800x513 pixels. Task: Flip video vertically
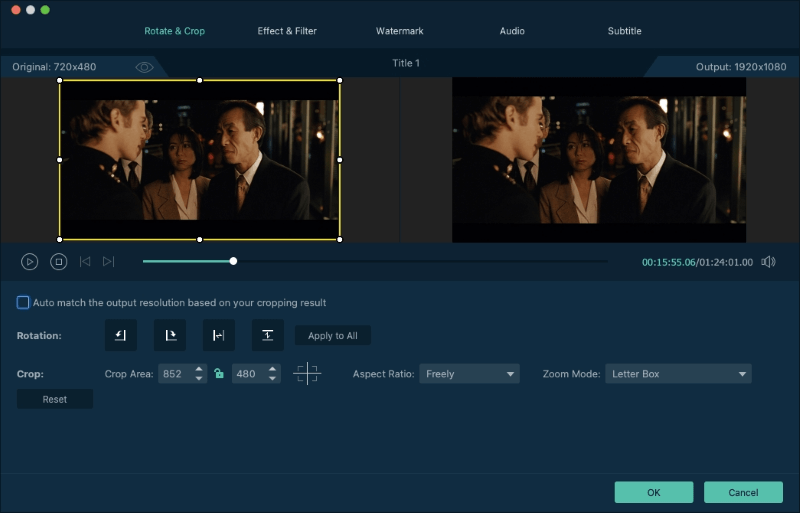268,335
